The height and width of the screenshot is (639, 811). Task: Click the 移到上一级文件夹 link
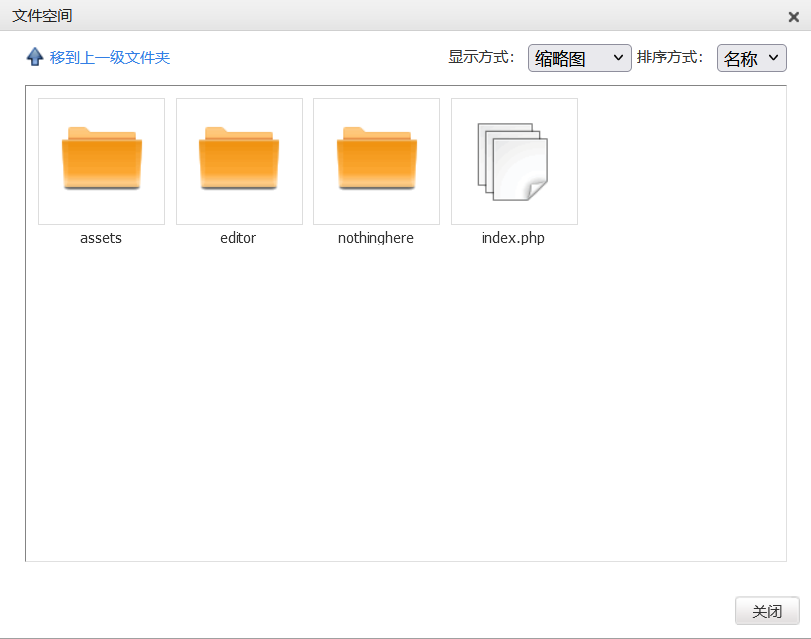click(x=110, y=57)
